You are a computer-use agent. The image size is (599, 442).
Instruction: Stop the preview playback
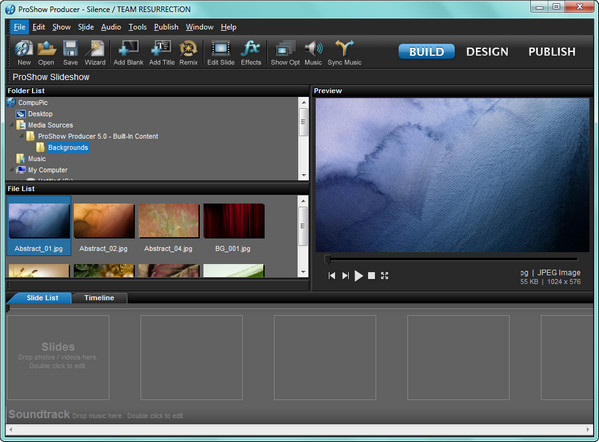pyautogui.click(x=371, y=275)
